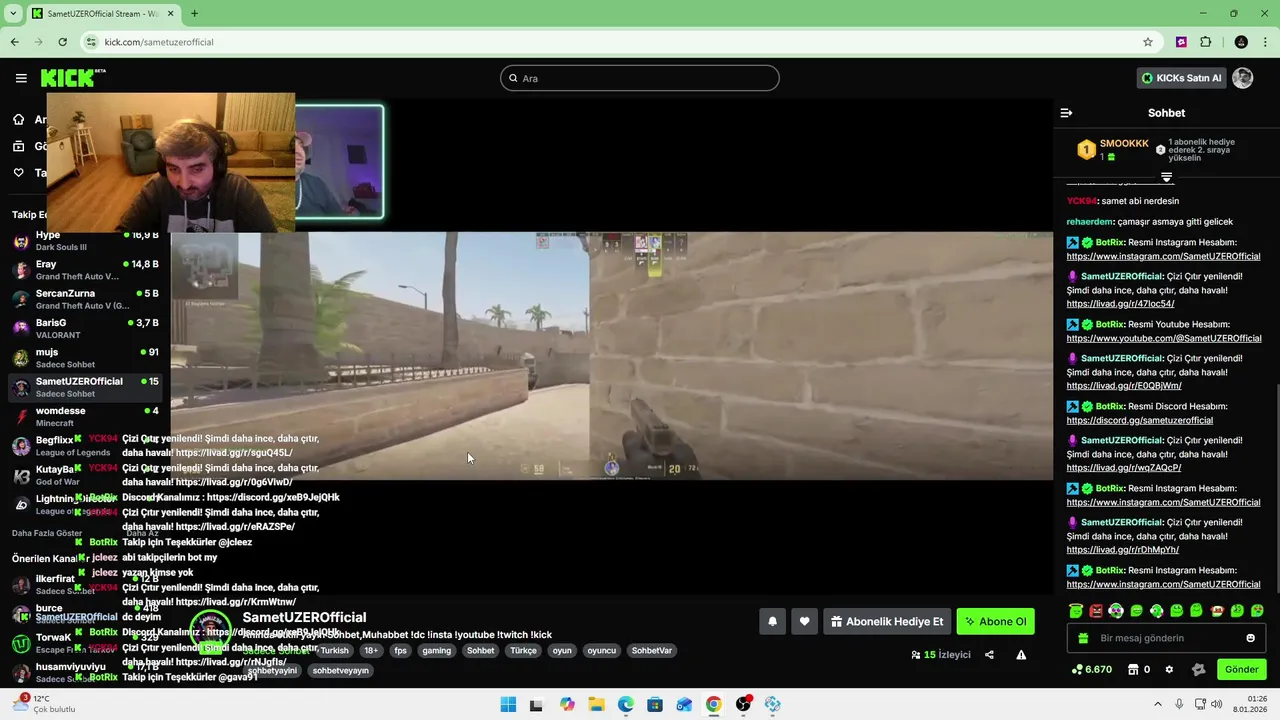Open instagram.com/SametUZEROfficial link at top of chat
The height and width of the screenshot is (720, 1280).
(1163, 256)
